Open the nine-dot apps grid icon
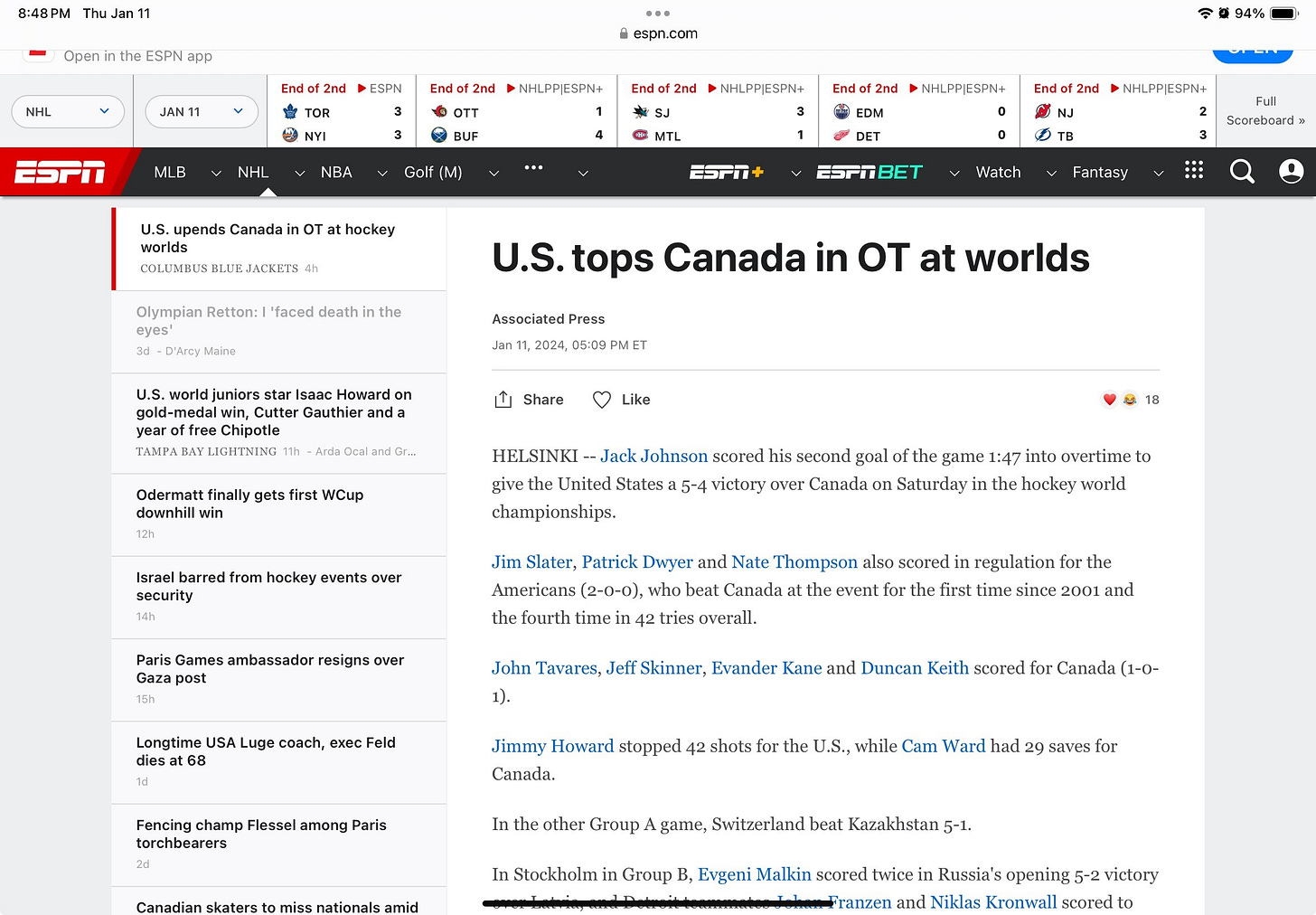This screenshot has height=915, width=1316. (x=1194, y=170)
